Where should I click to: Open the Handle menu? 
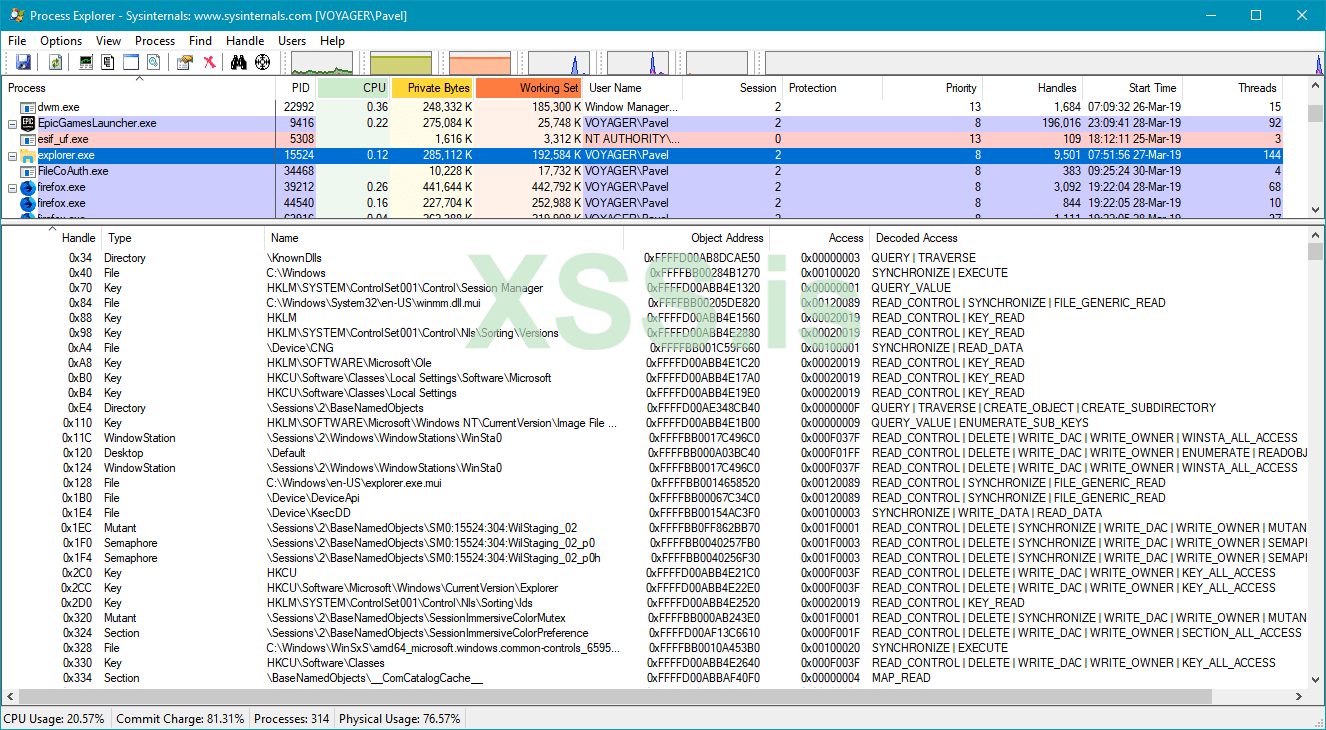(245, 41)
